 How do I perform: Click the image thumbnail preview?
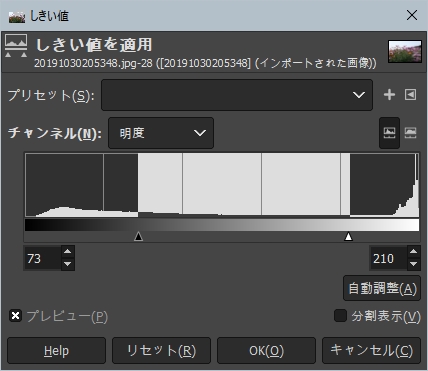(x=405, y=51)
